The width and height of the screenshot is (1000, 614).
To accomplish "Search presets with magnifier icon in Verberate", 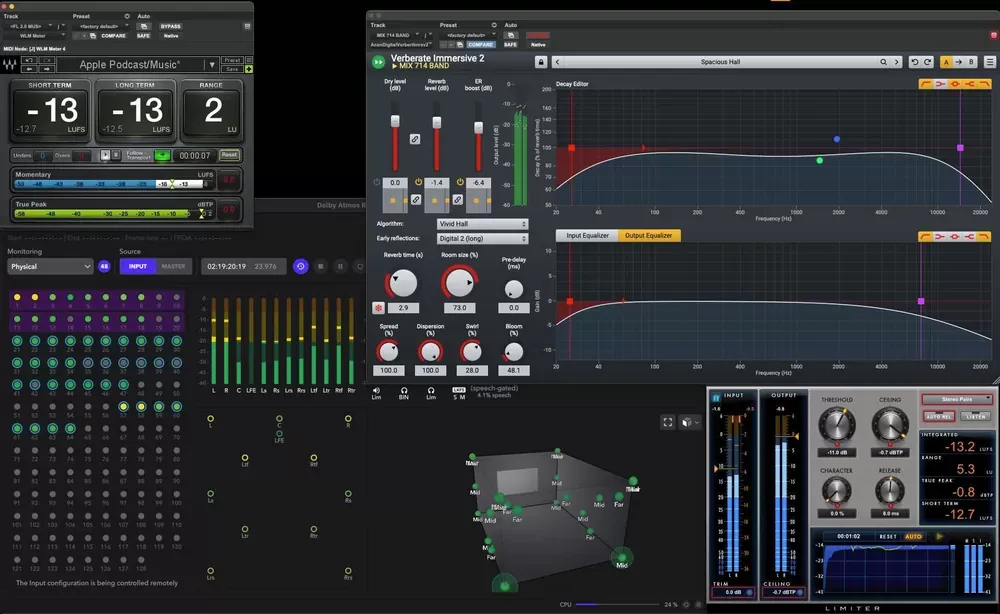I will coord(883,62).
